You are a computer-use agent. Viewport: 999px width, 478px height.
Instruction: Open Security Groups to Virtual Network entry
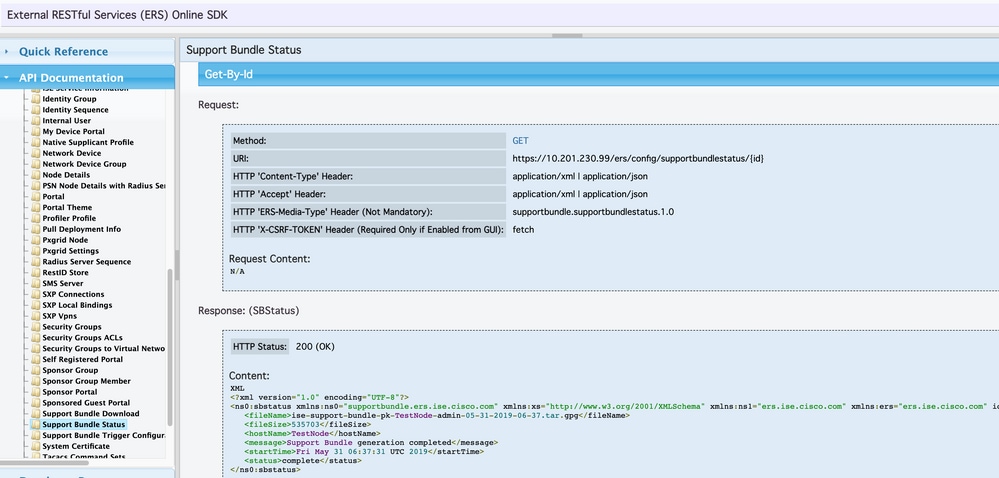click(104, 348)
